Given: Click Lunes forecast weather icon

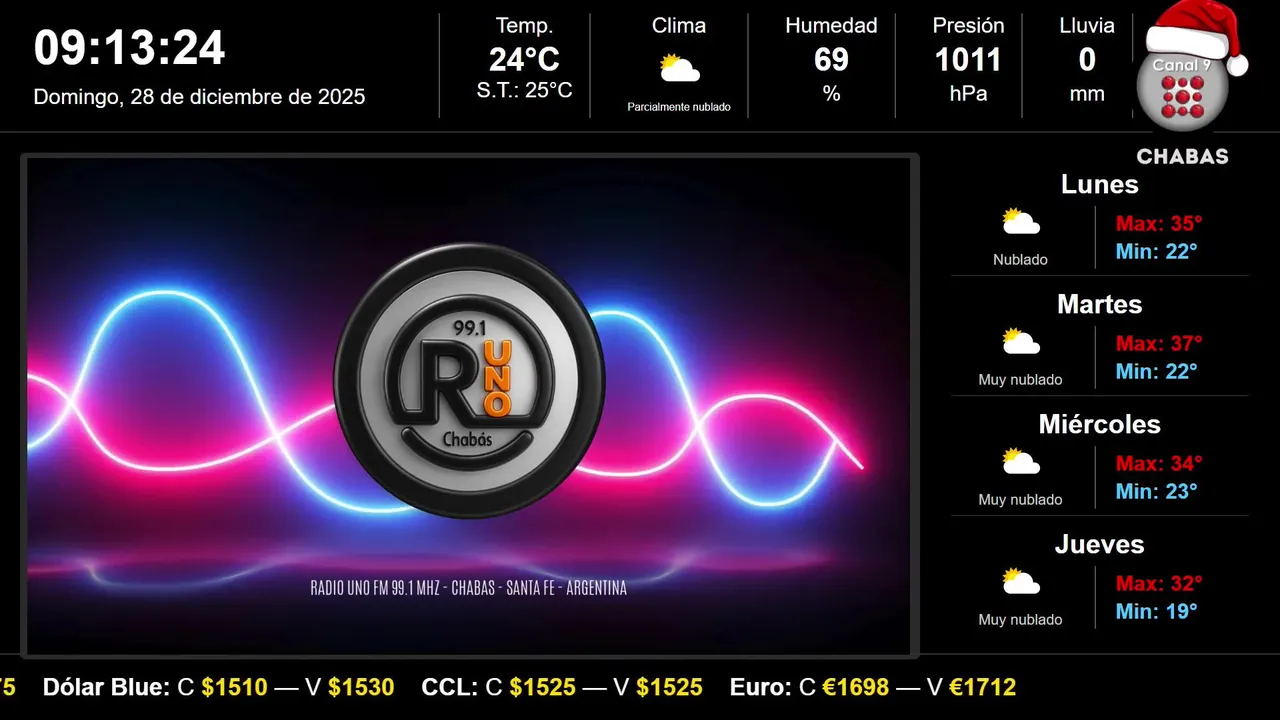Looking at the screenshot, I should (1021, 222).
